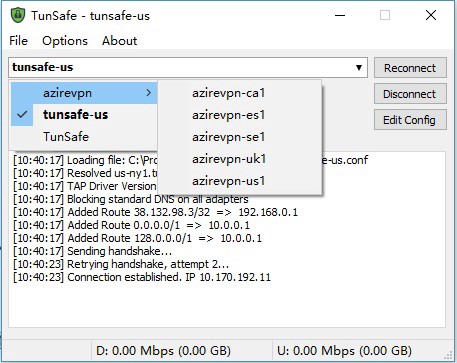Click the Reconnect button
Viewport: 457px width, 363px height.
click(410, 68)
